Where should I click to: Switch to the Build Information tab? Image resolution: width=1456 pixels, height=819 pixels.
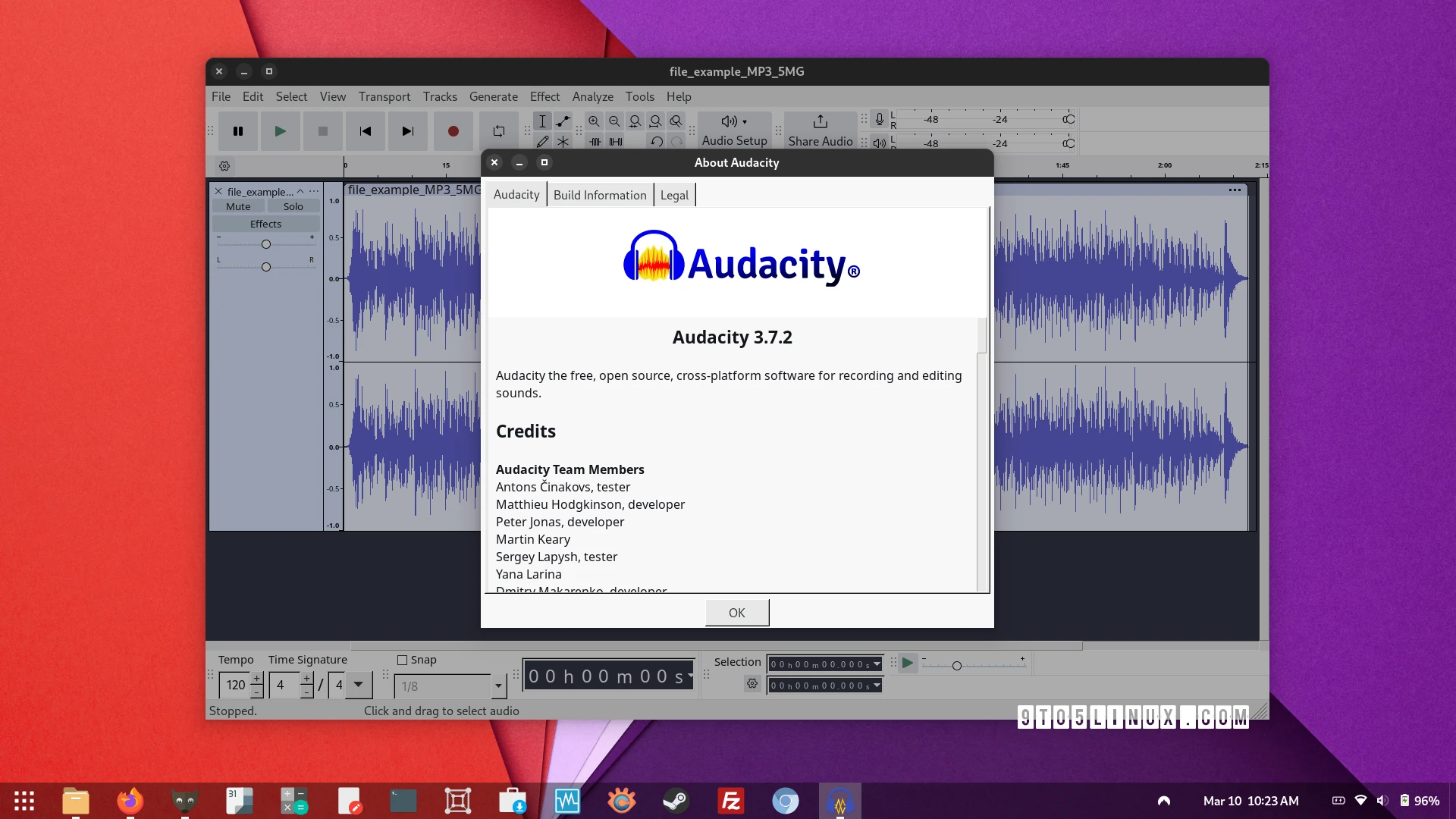tap(599, 195)
